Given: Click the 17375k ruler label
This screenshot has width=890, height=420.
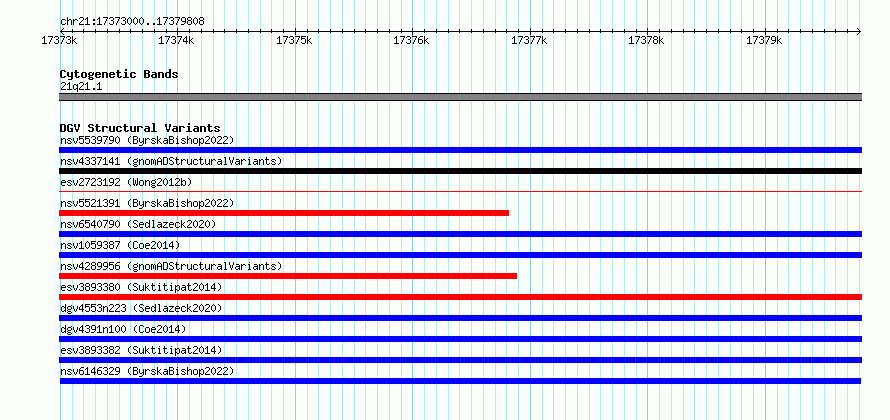Looking at the screenshot, I should 294,40.
